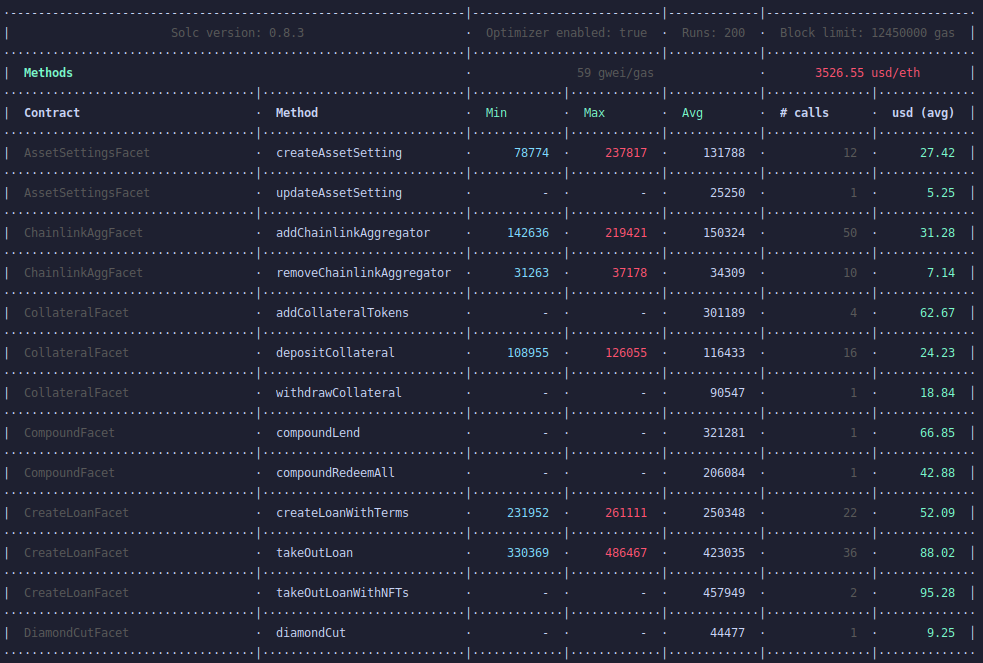Click the # calls column header

[x=804, y=113]
